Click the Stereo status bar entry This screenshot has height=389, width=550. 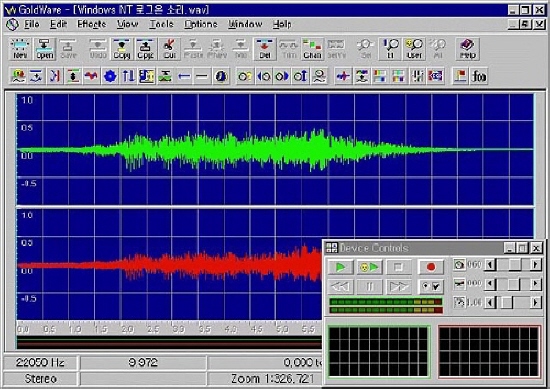click(40, 379)
